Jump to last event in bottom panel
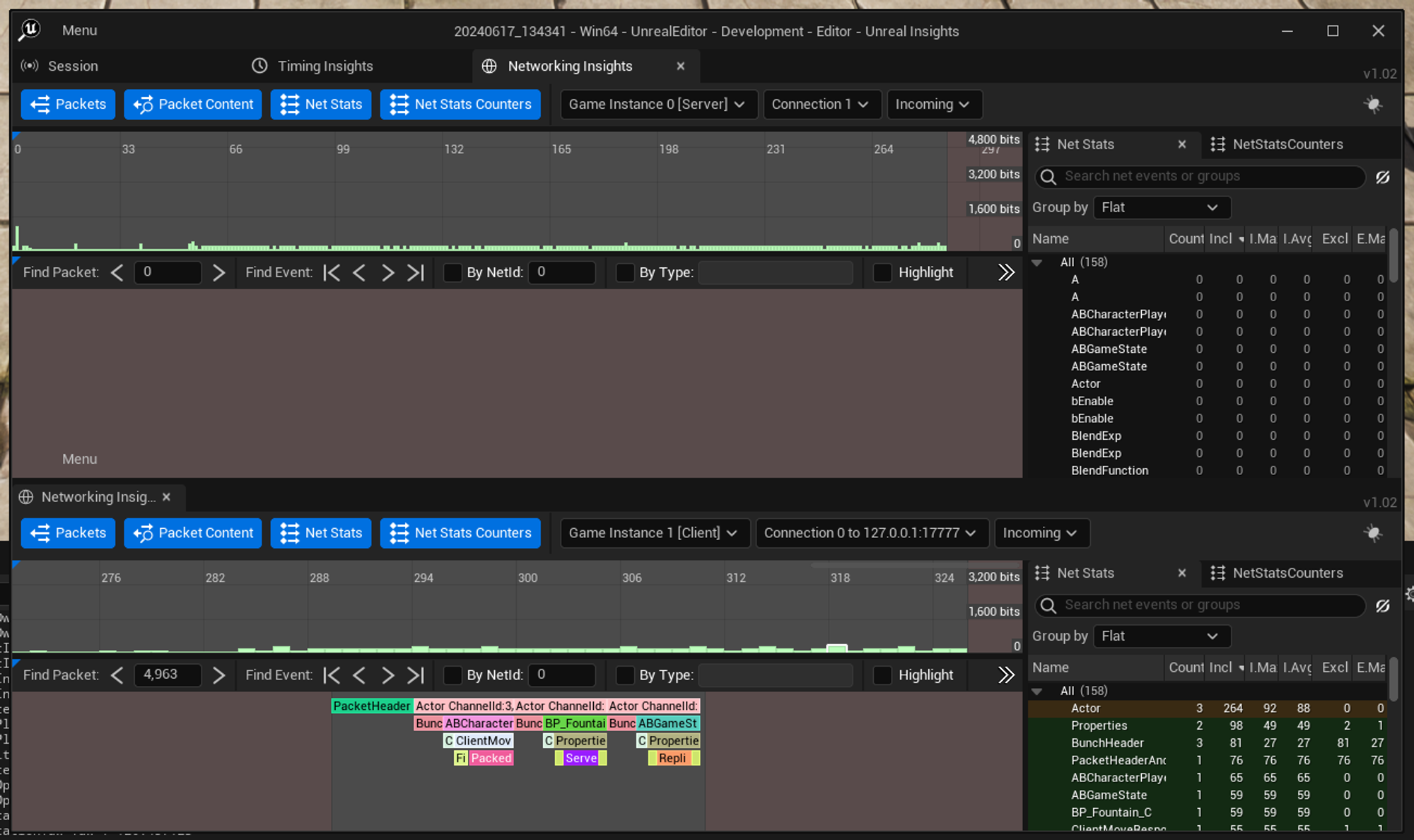The width and height of the screenshot is (1414, 840). (416, 675)
